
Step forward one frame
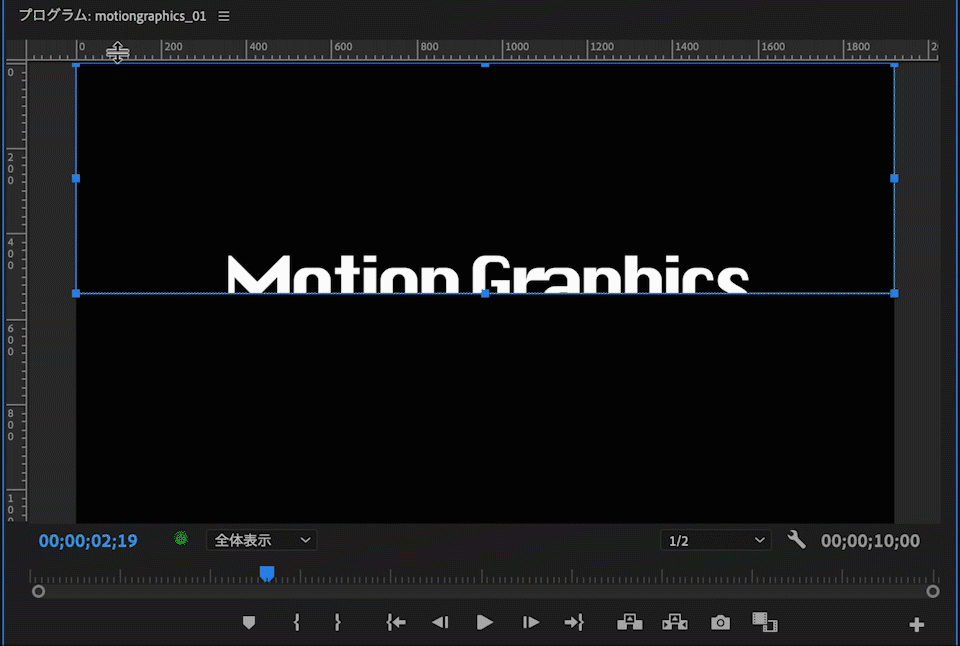pos(530,623)
